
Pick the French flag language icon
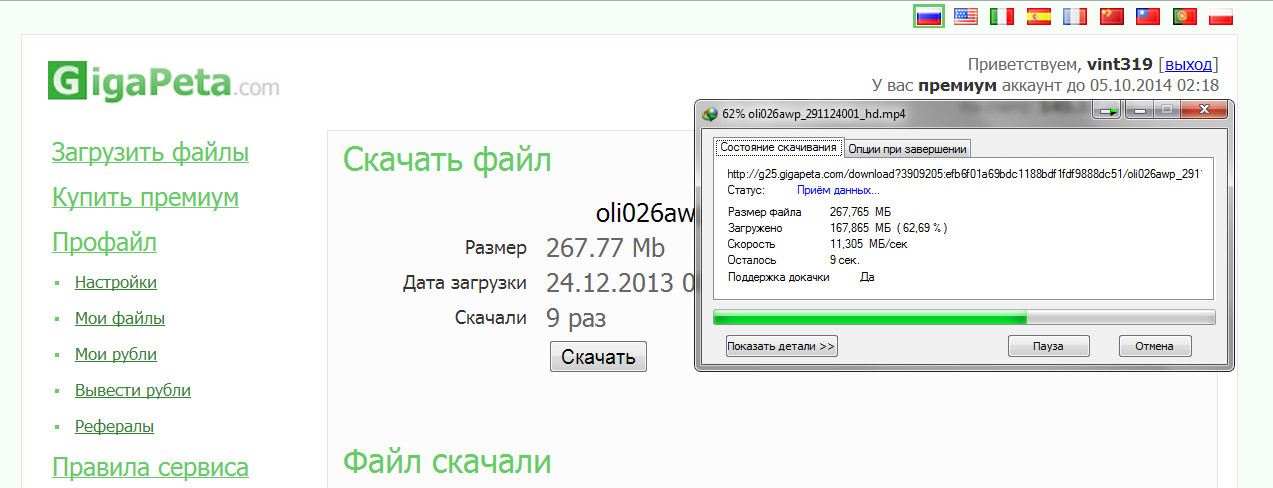coord(1075,16)
